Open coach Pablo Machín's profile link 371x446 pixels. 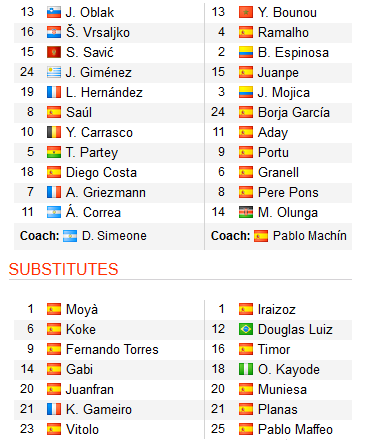click(310, 236)
